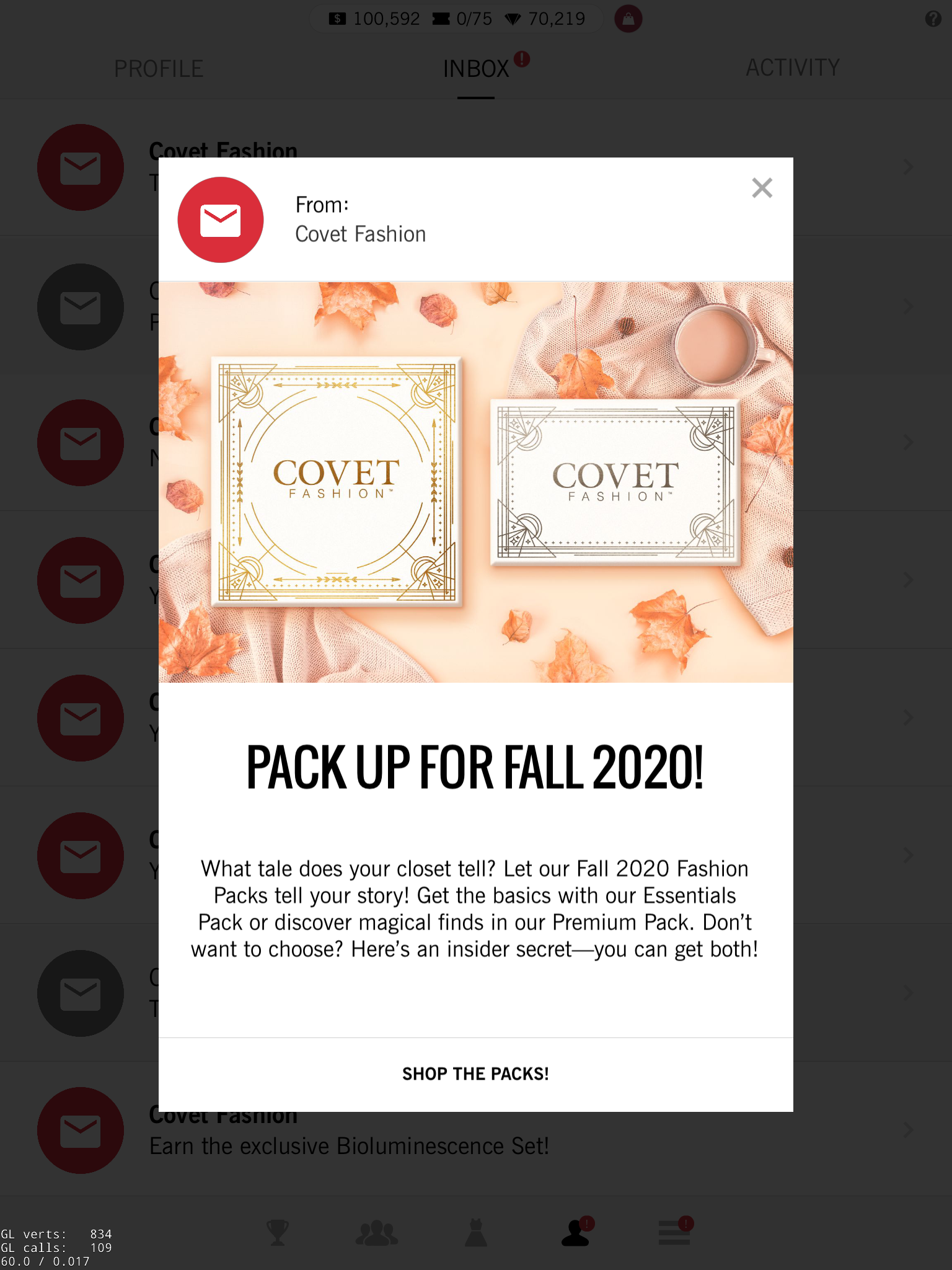The height and width of the screenshot is (1270, 952).
Task: Close the Covet Fashion message popup
Action: click(x=762, y=188)
